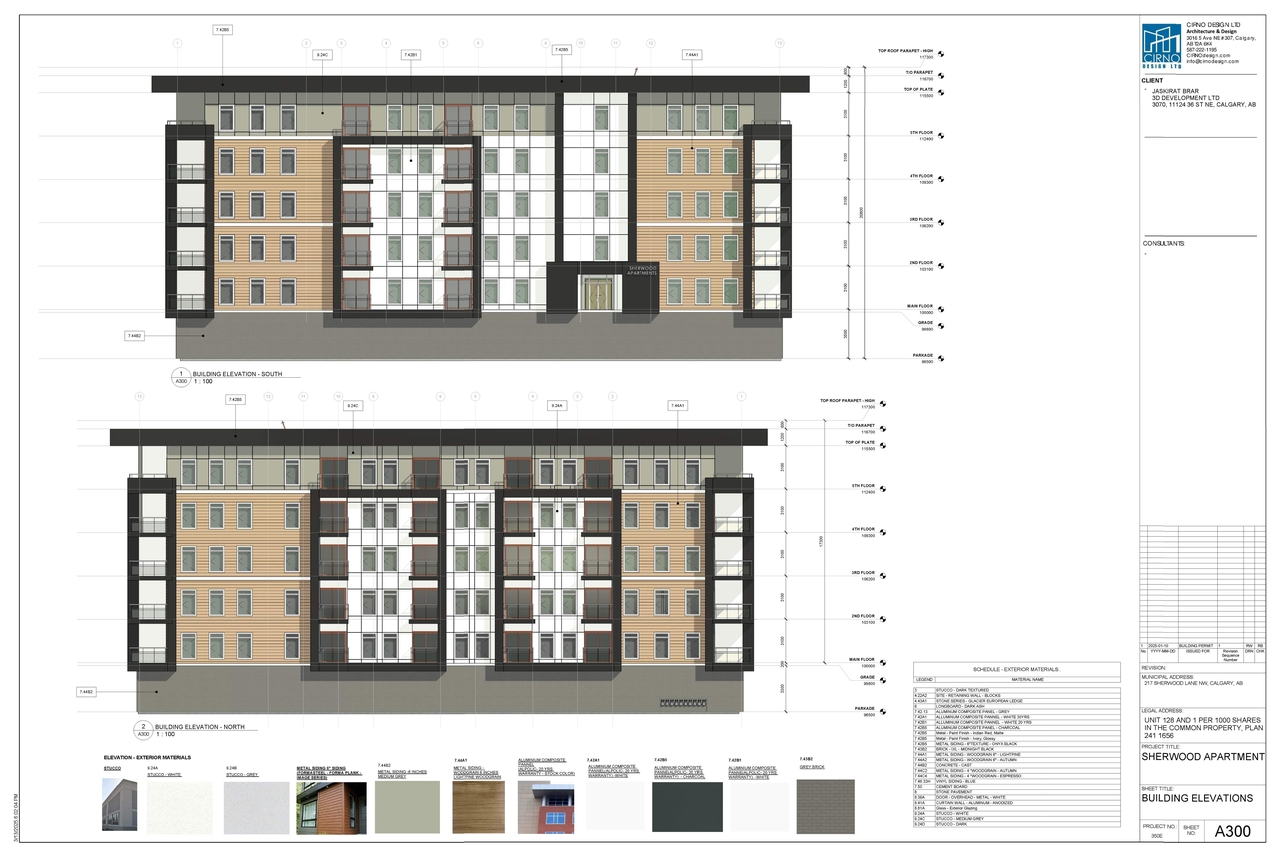The height and width of the screenshot is (854, 1280).
Task: Select the CONCRETE - CAST schedule row
Action: pos(1016,764)
